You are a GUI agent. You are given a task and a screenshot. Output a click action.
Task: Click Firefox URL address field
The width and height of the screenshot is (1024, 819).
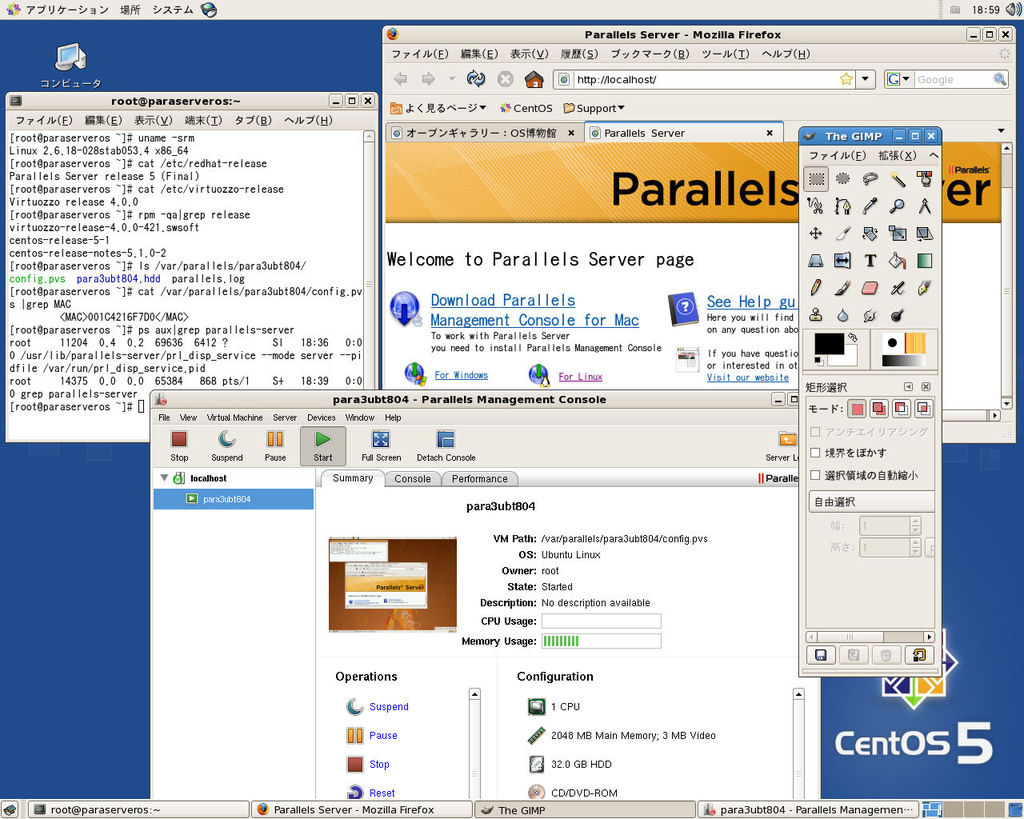click(x=707, y=79)
